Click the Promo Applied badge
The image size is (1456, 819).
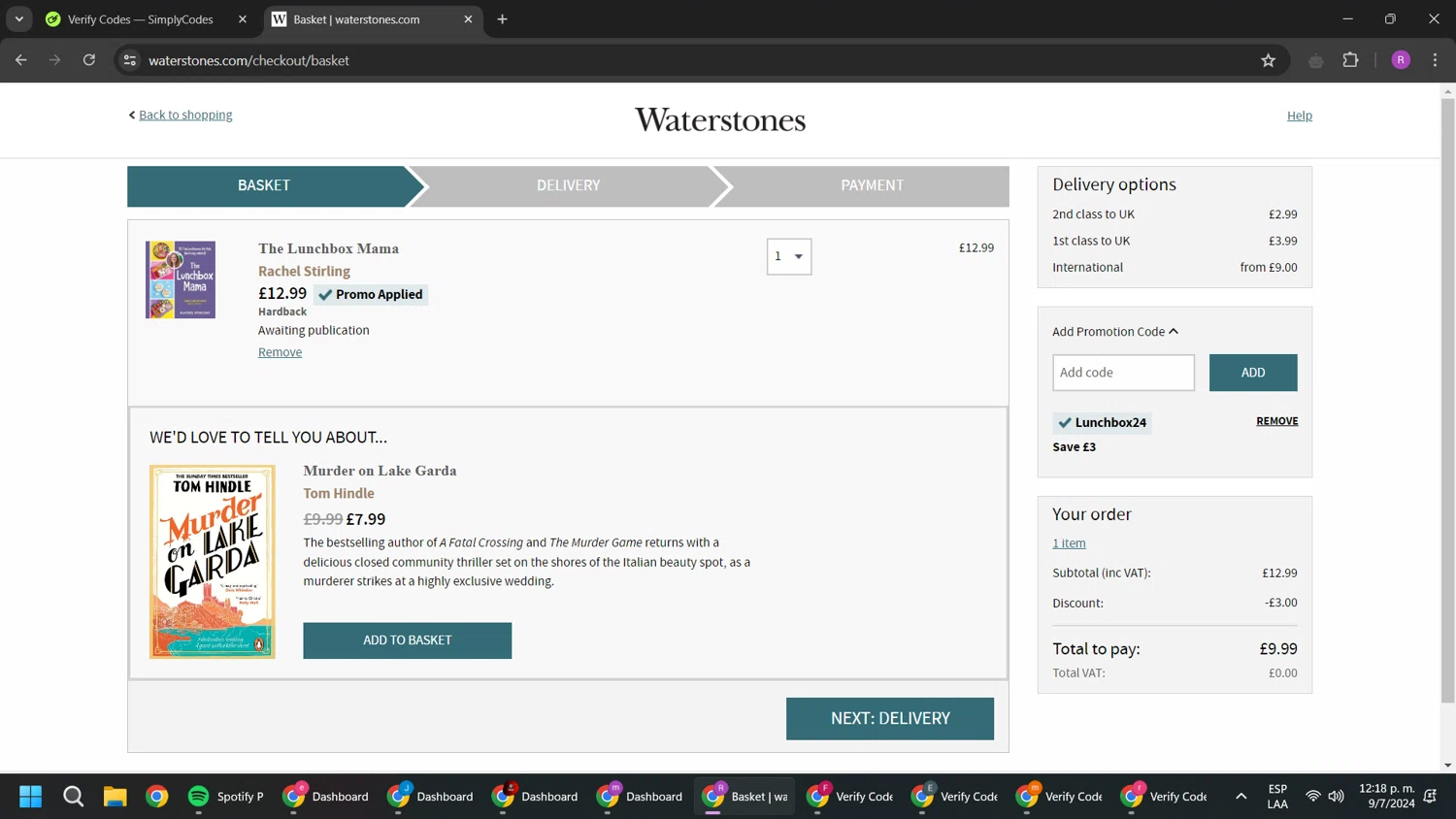tap(371, 294)
